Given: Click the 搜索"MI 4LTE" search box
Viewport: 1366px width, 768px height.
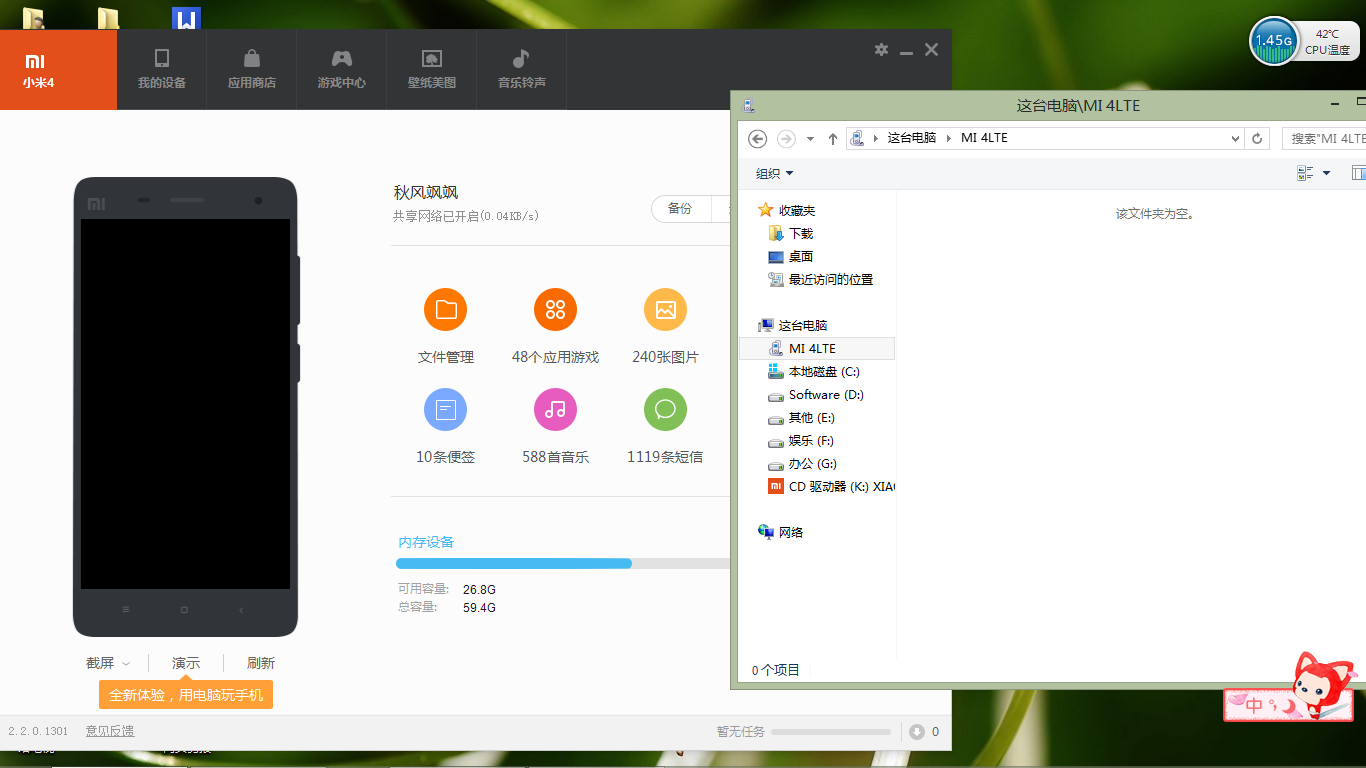Looking at the screenshot, I should tap(1324, 138).
